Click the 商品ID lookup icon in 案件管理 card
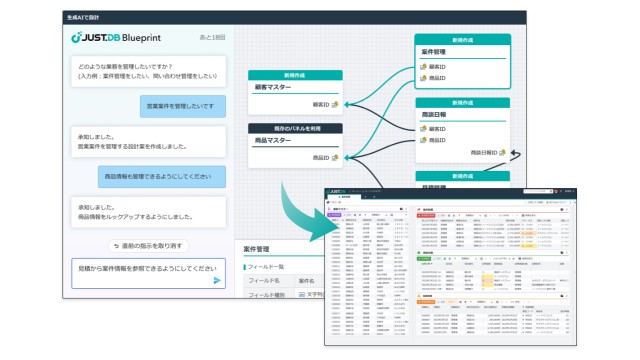 (x=423, y=78)
